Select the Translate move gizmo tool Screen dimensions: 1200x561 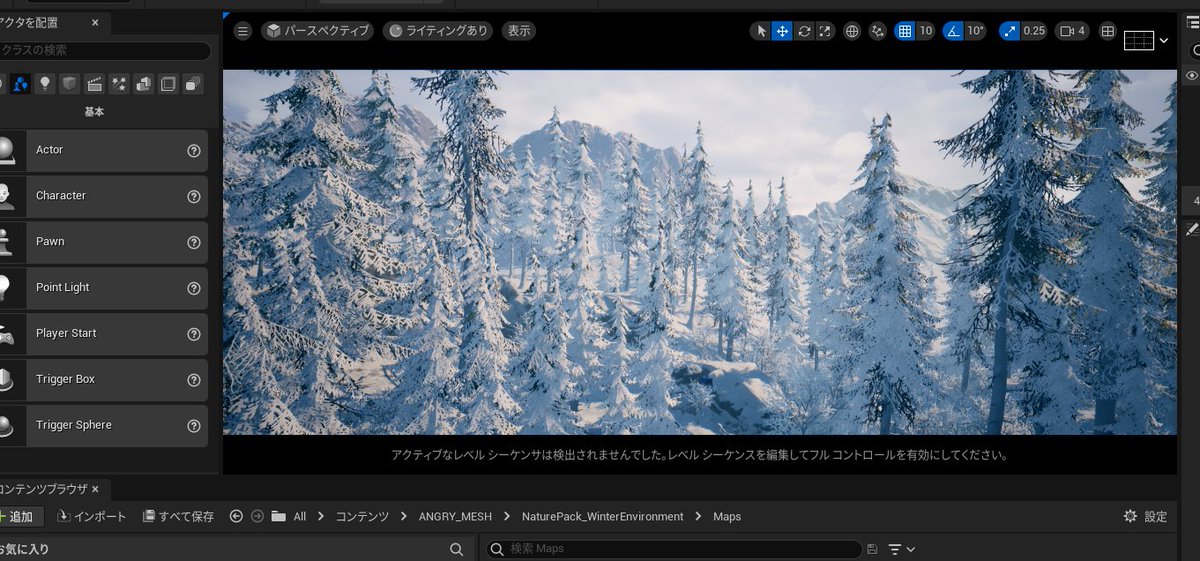pyautogui.click(x=782, y=31)
